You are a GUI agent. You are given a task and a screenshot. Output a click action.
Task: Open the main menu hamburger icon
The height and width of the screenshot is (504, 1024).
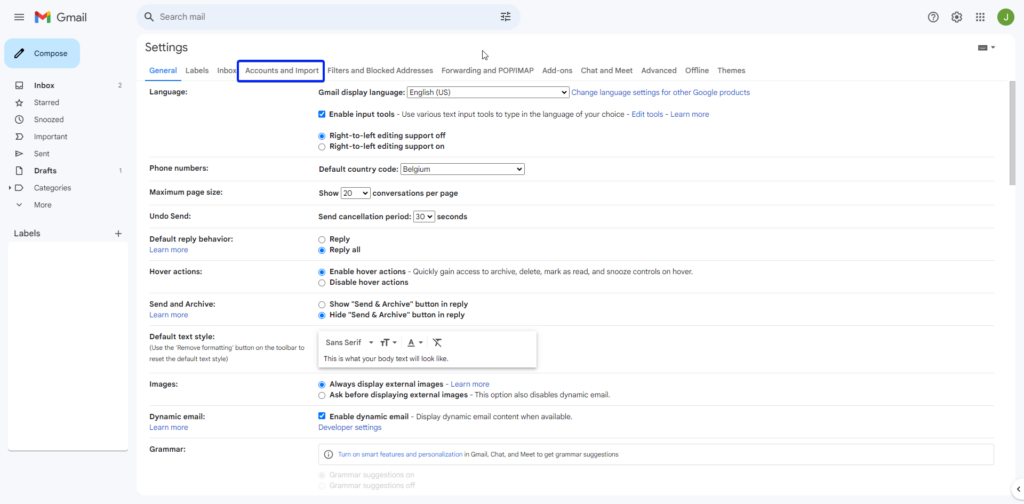click(19, 17)
